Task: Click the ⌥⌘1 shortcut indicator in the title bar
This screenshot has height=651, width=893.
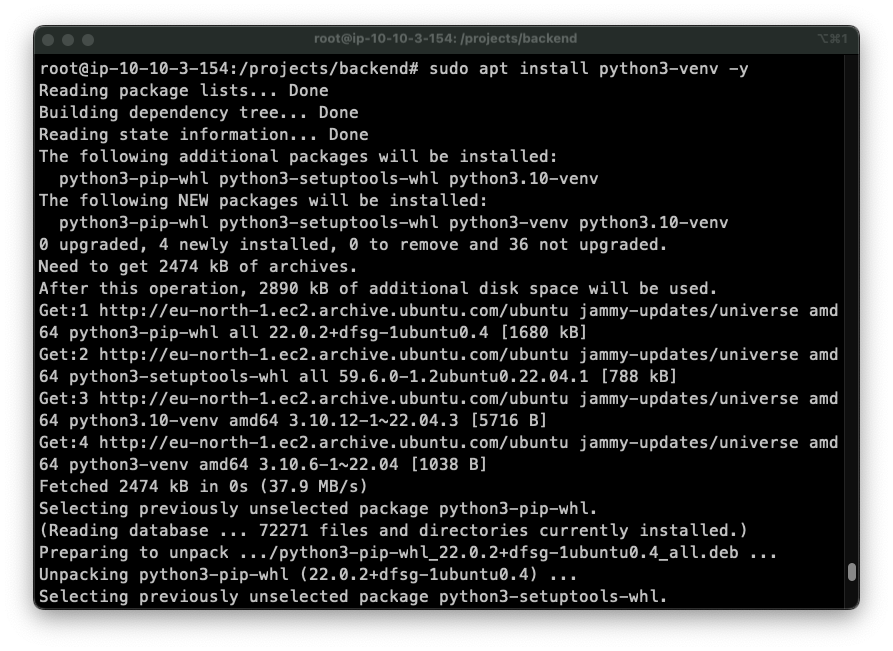Action: click(833, 39)
